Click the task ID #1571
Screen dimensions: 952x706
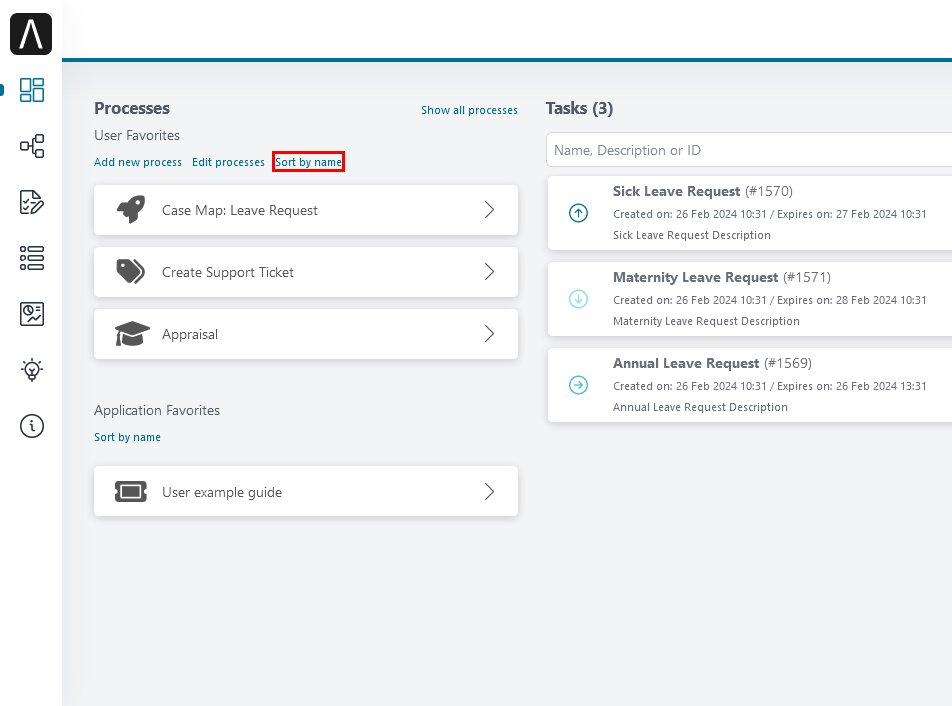[807, 277]
